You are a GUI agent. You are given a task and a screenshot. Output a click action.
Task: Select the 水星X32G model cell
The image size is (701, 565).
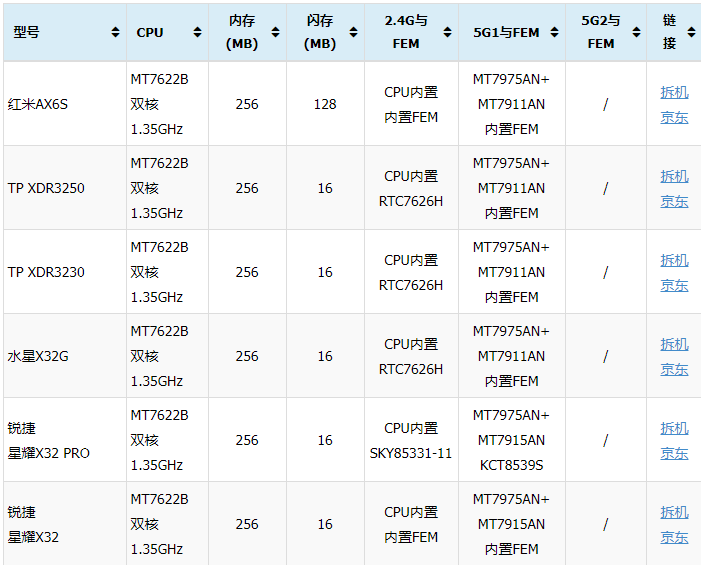(x=65, y=356)
